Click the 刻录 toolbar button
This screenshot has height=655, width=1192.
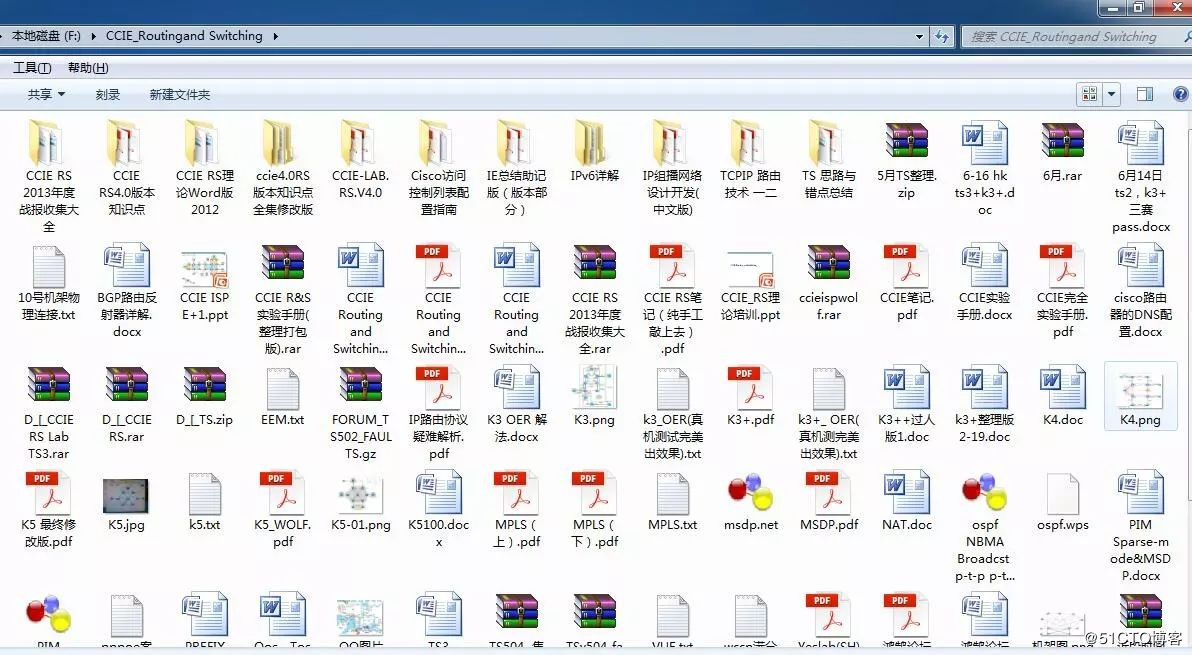(x=108, y=94)
